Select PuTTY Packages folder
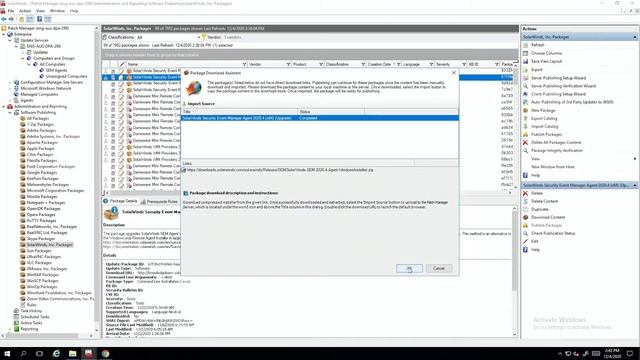The image size is (640, 360). pos(41,220)
